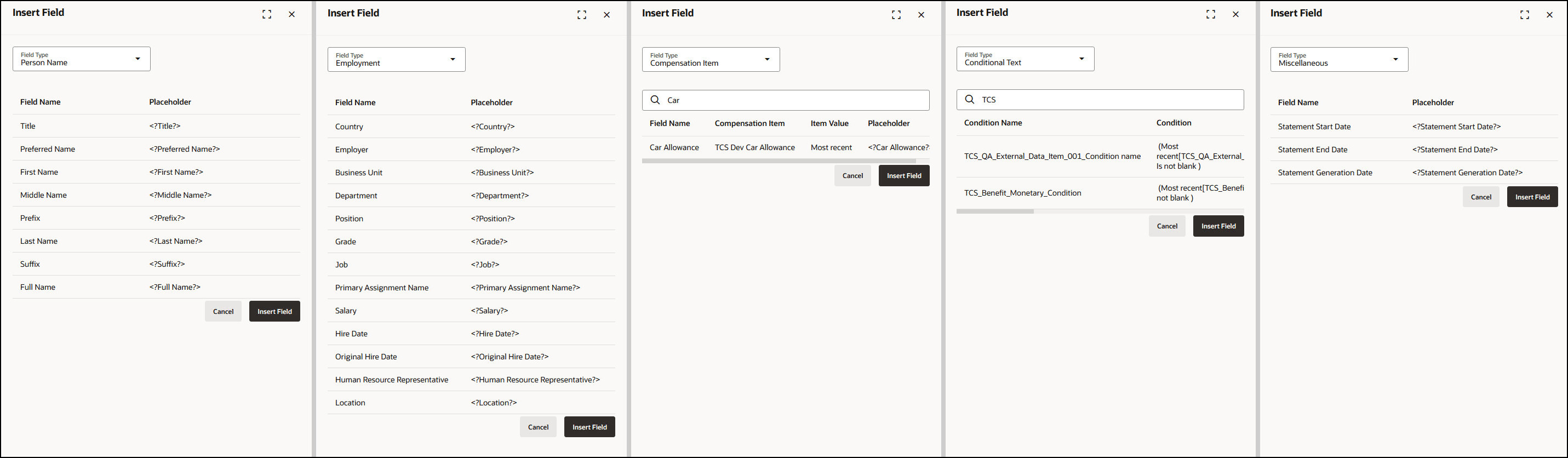Choose the '<?Job?>' placeholder
This screenshot has height=458, width=1568.
485,265
